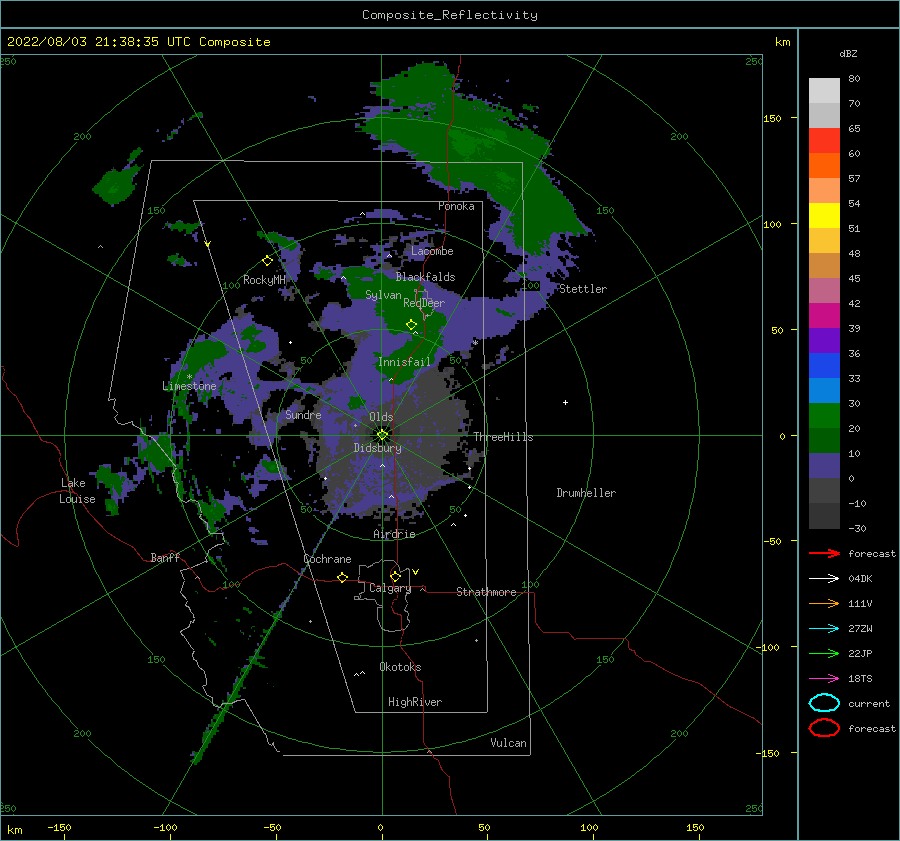The height and width of the screenshot is (841, 900).
Task: Click the Strathmore town label
Action: pos(486,592)
